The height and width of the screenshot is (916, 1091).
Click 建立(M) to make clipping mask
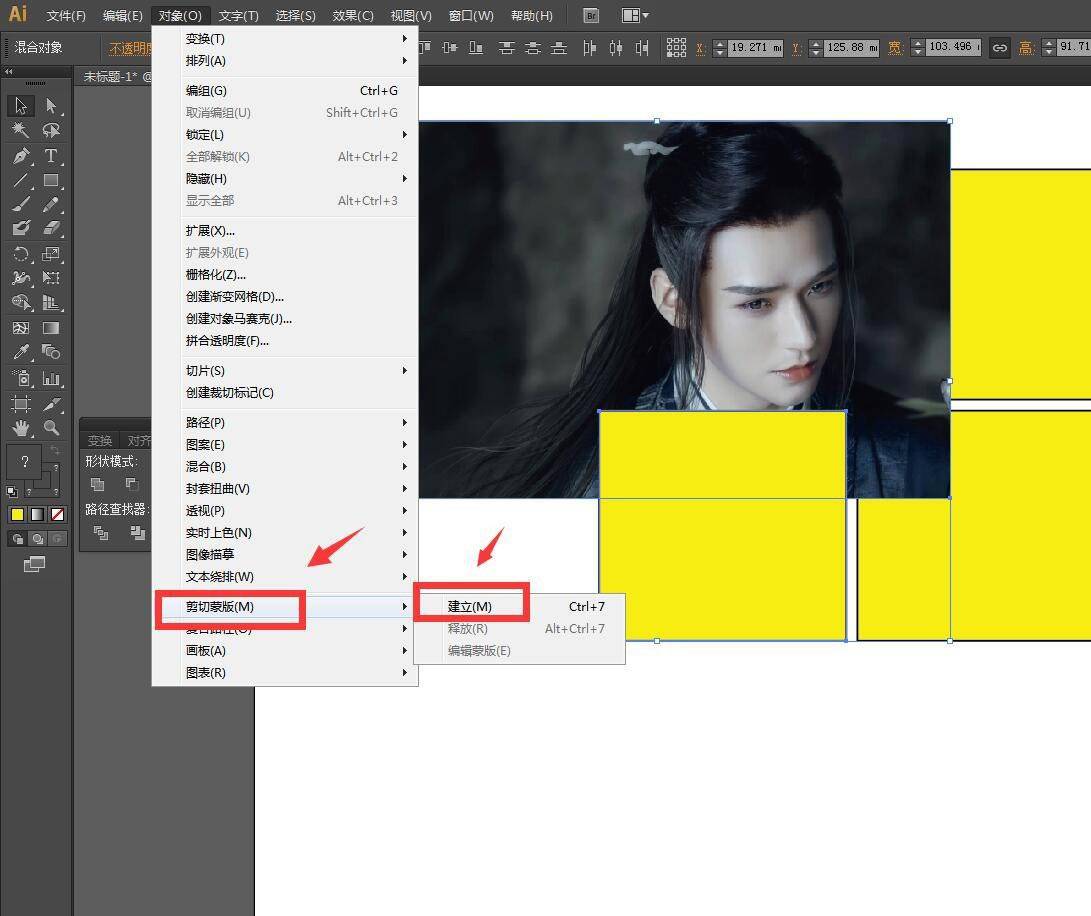470,607
